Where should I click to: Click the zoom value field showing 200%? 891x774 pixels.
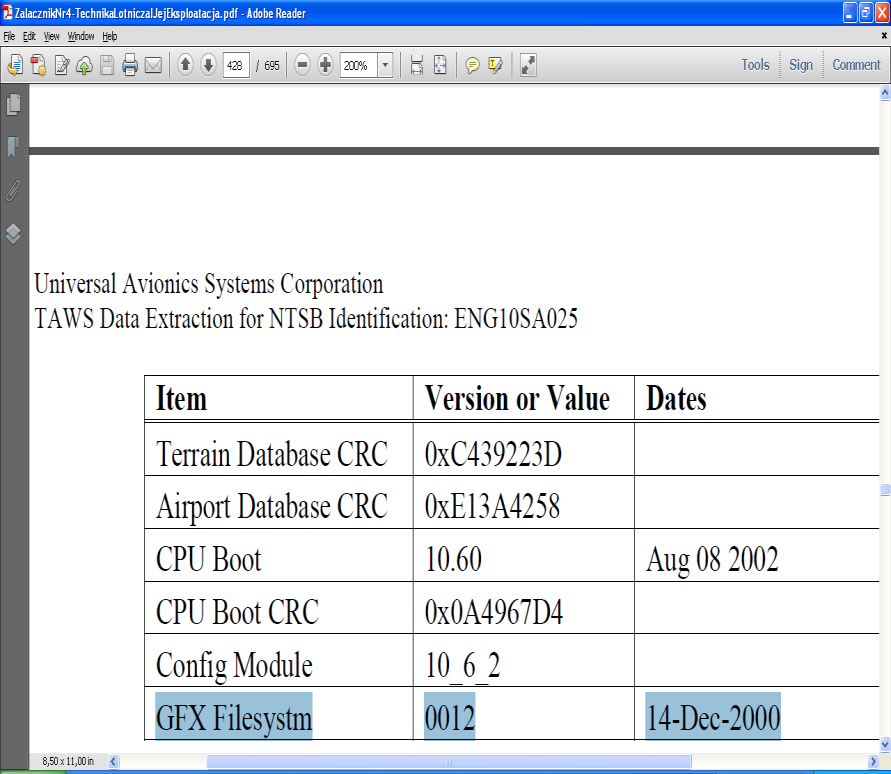(359, 65)
